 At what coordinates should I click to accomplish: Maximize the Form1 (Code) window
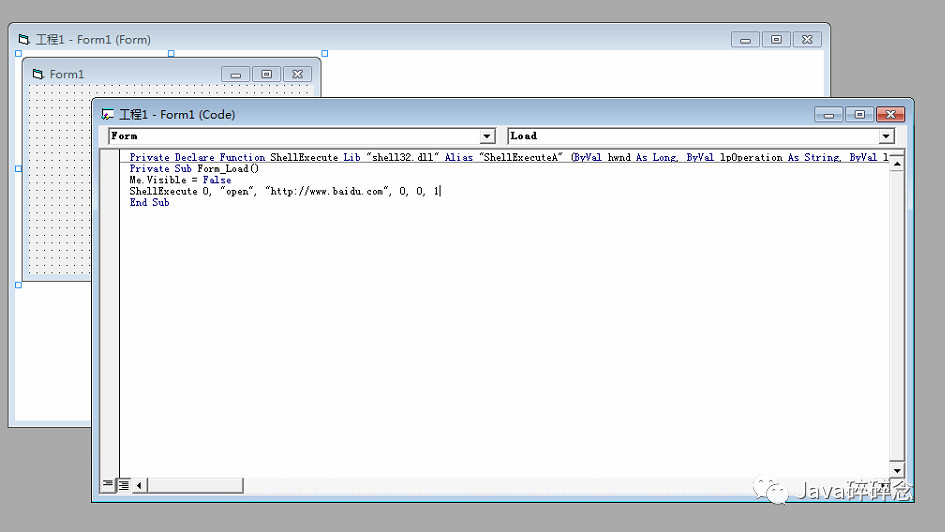tap(859, 114)
